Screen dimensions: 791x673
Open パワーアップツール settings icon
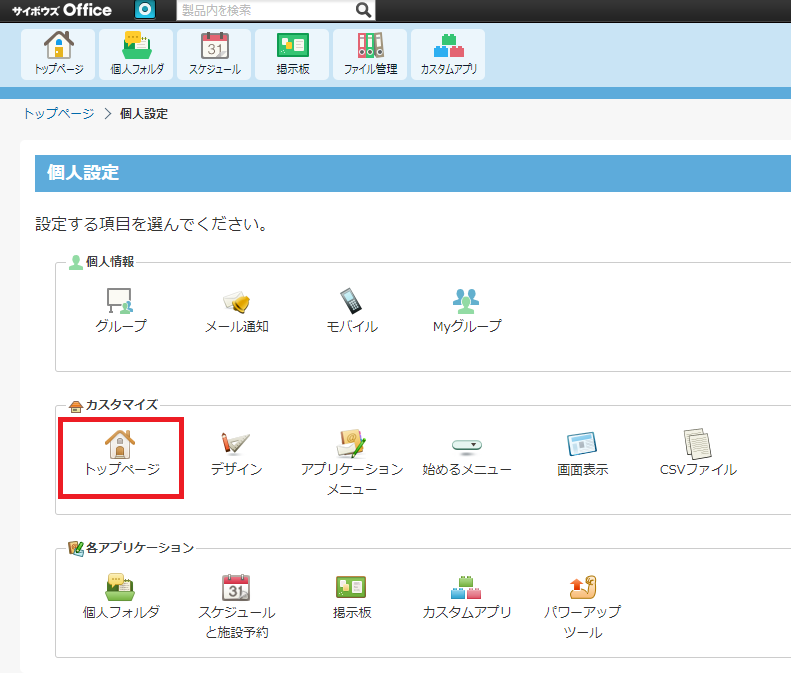point(582,587)
